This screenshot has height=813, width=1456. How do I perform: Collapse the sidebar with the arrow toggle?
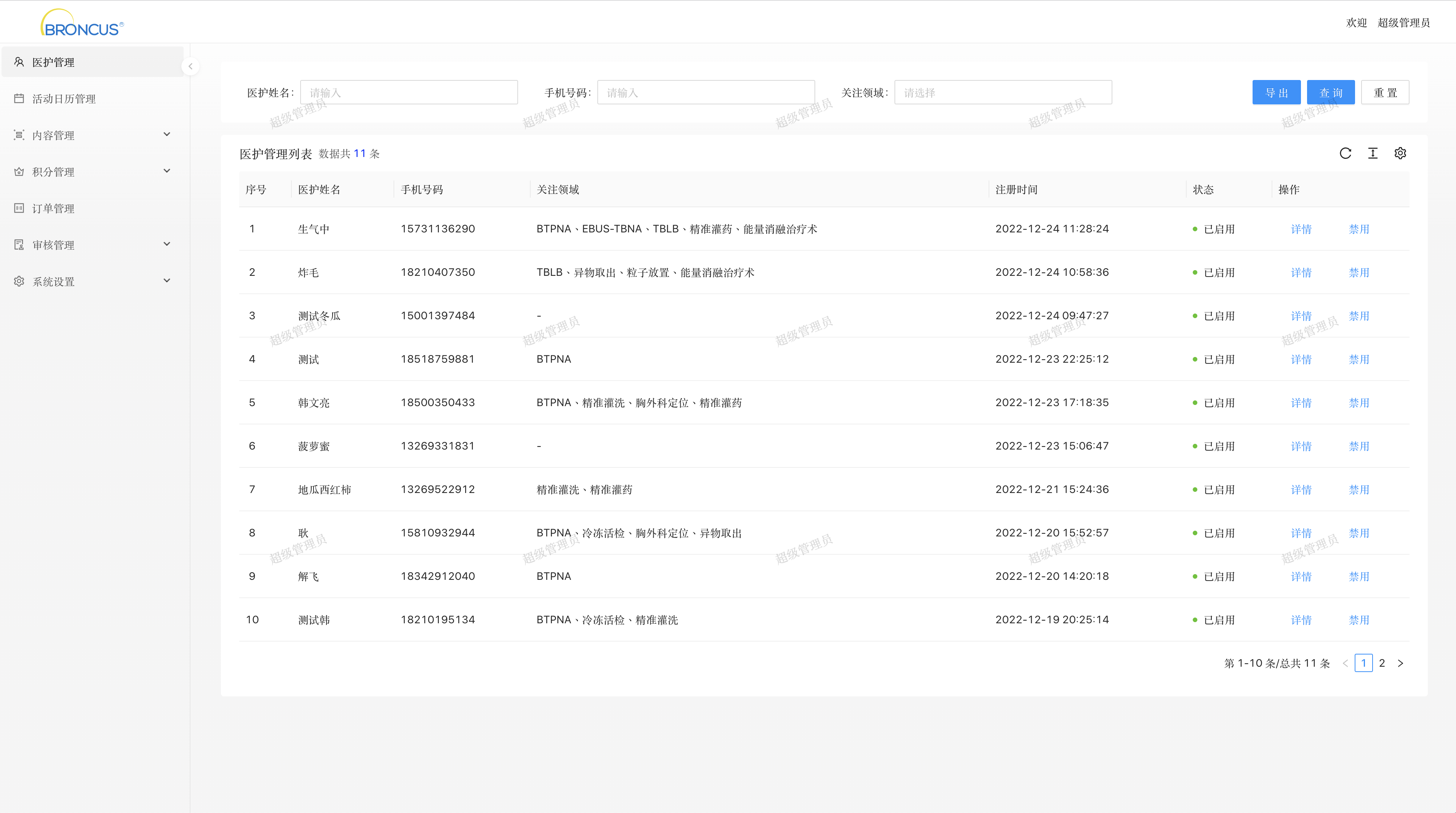(190, 66)
